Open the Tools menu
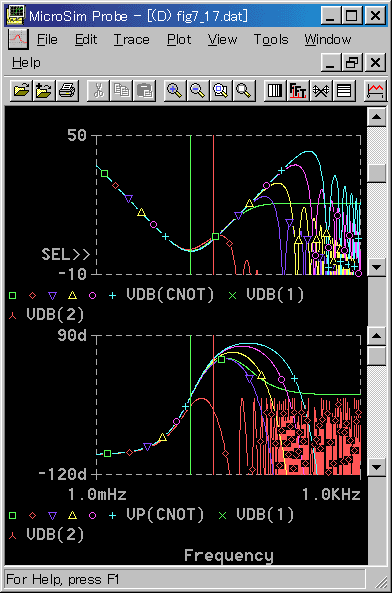Screen dimensions: 392x593 pos(271,39)
